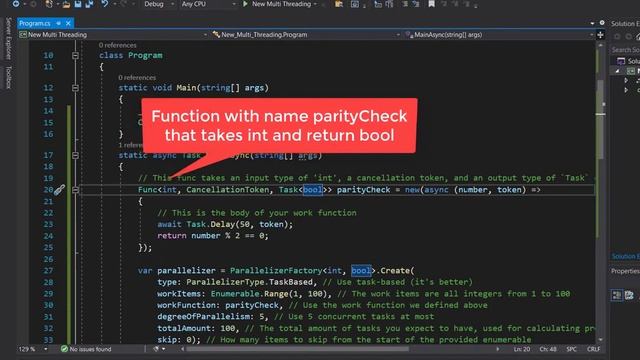Pin the Program.cs tab
Viewport: 640px width, 360px height.
[59, 23]
